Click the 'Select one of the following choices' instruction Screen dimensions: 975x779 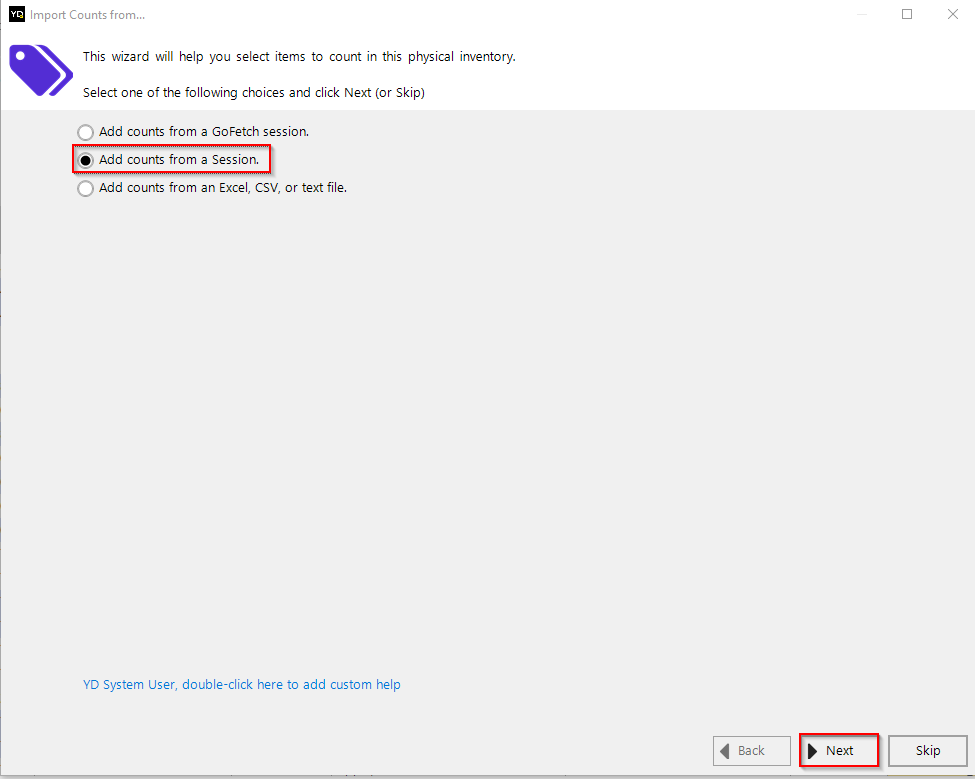(x=253, y=92)
